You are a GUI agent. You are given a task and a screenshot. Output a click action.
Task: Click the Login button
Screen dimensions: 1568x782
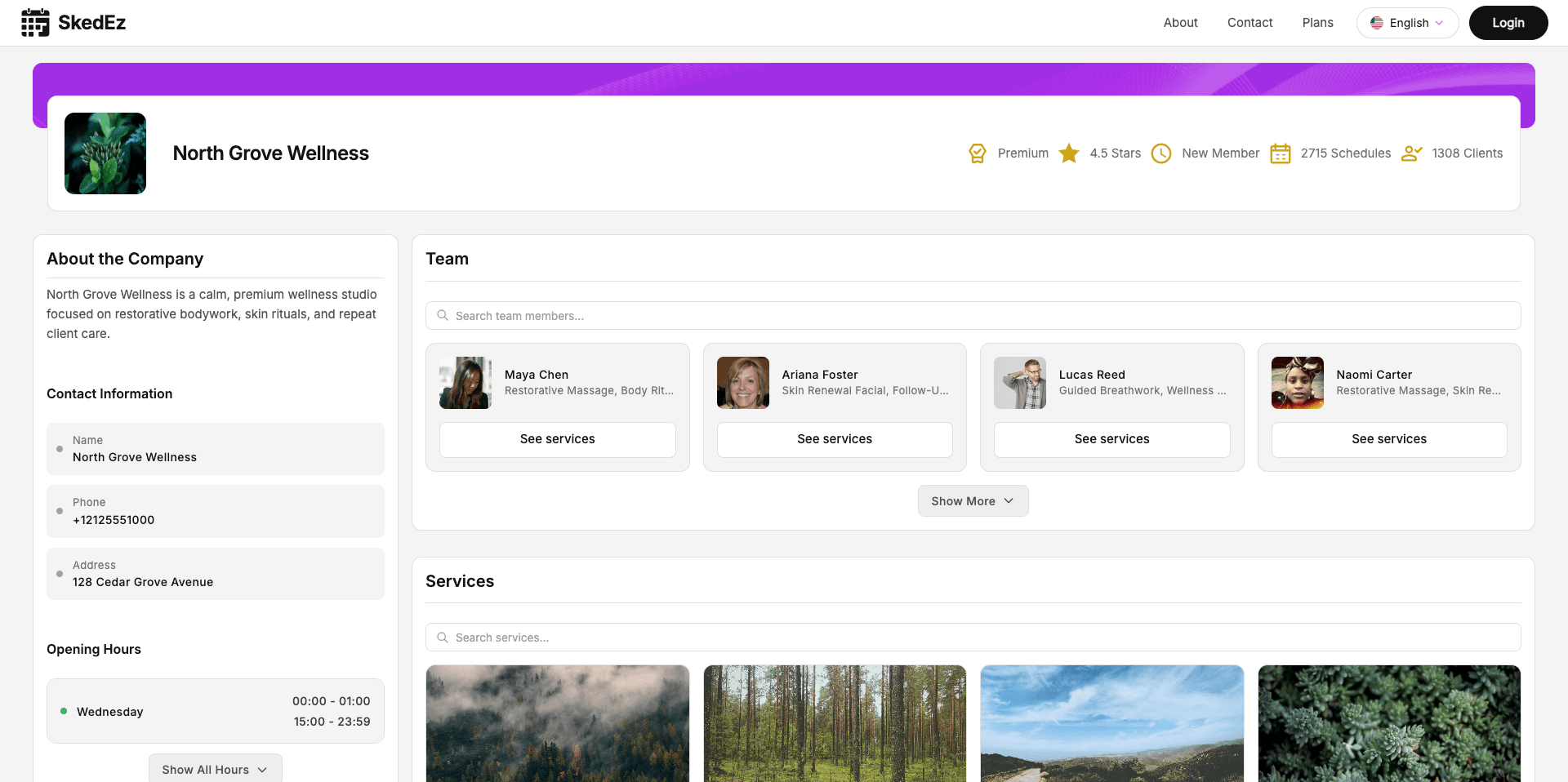coord(1508,23)
